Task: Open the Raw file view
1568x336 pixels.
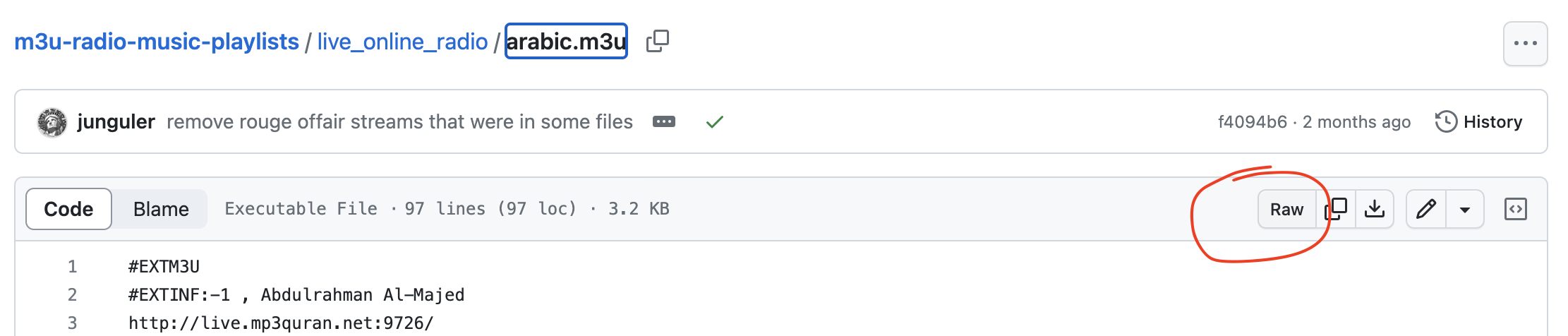Action: coord(1286,209)
